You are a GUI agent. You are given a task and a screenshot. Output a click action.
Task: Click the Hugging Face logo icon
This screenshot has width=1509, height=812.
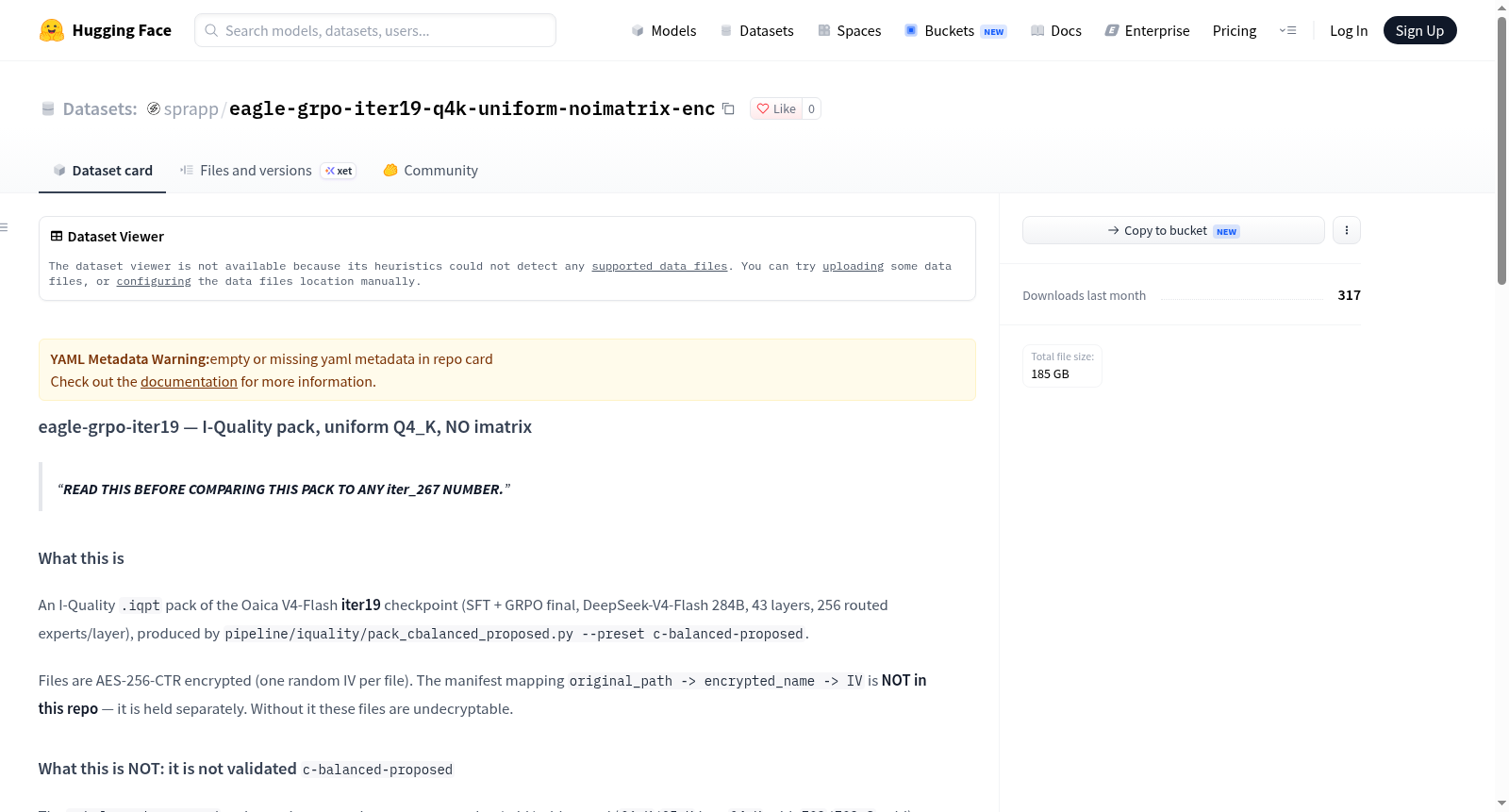tap(52, 30)
